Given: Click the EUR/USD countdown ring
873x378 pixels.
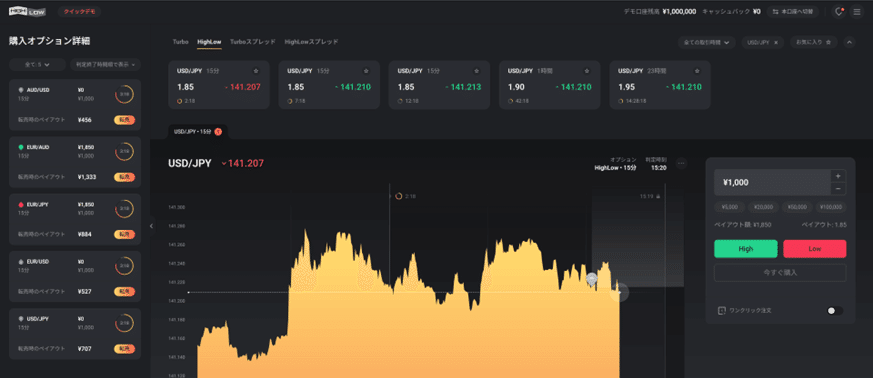Looking at the screenshot, I should point(124,266).
